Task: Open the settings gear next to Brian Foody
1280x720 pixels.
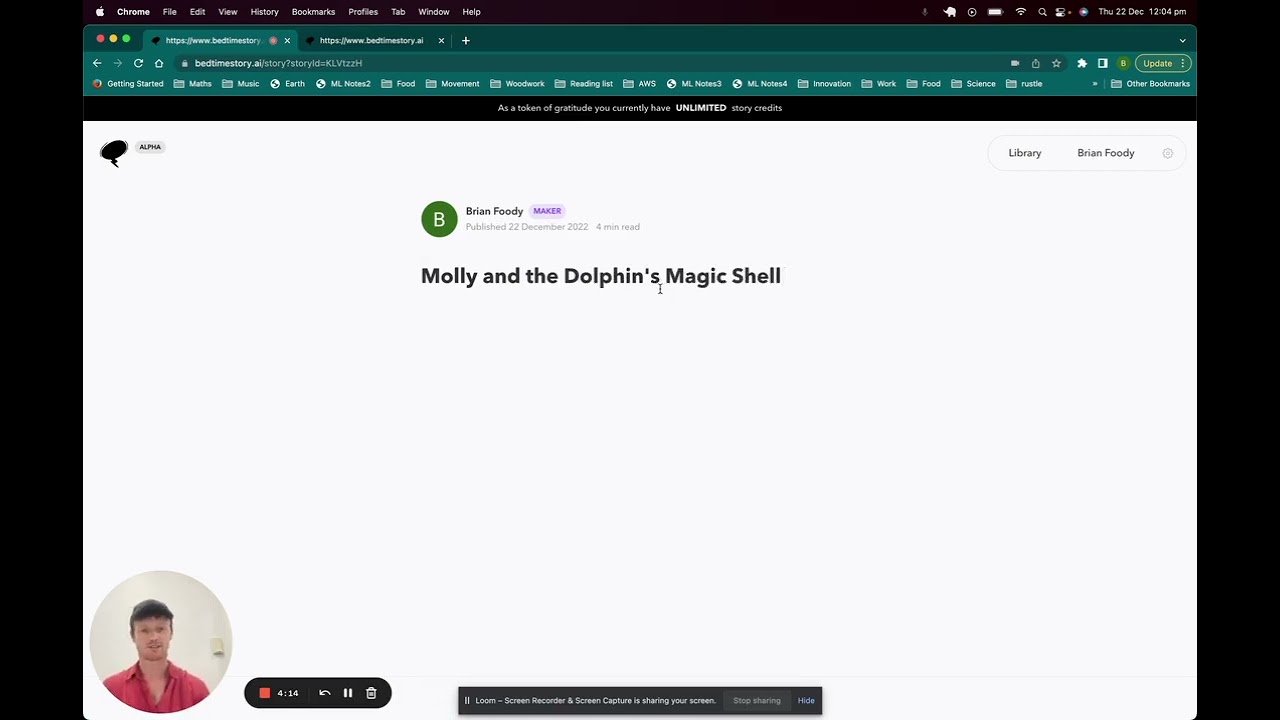Action: [x=1167, y=152]
